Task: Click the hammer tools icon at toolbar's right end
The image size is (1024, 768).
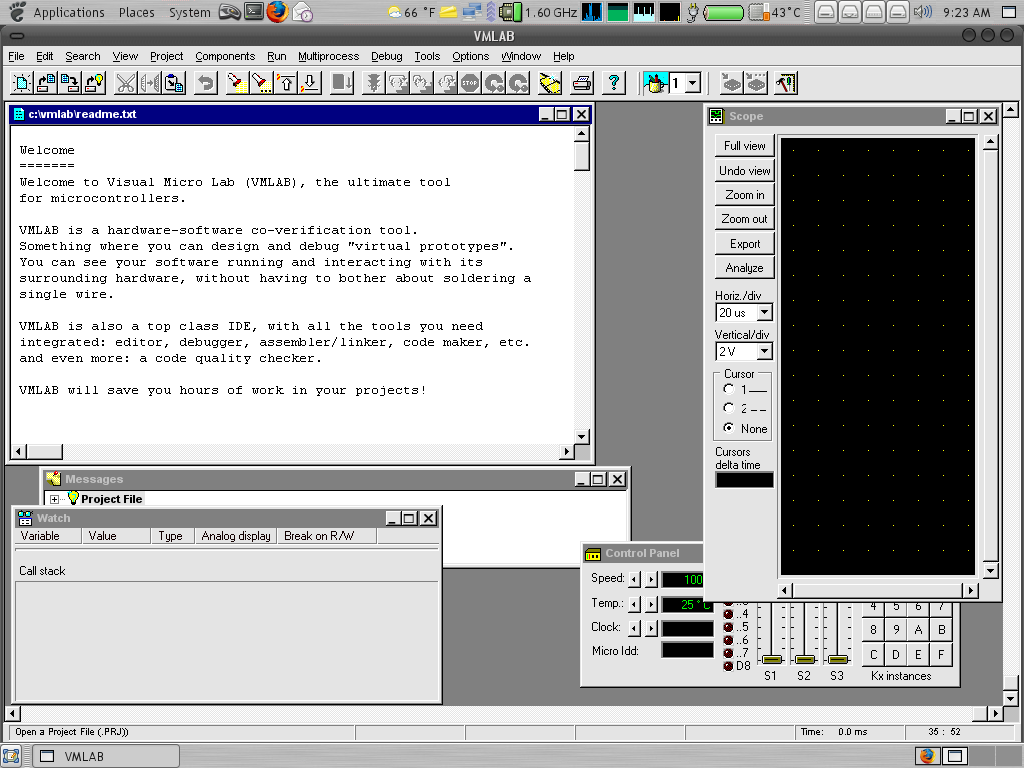Action: [x=785, y=83]
